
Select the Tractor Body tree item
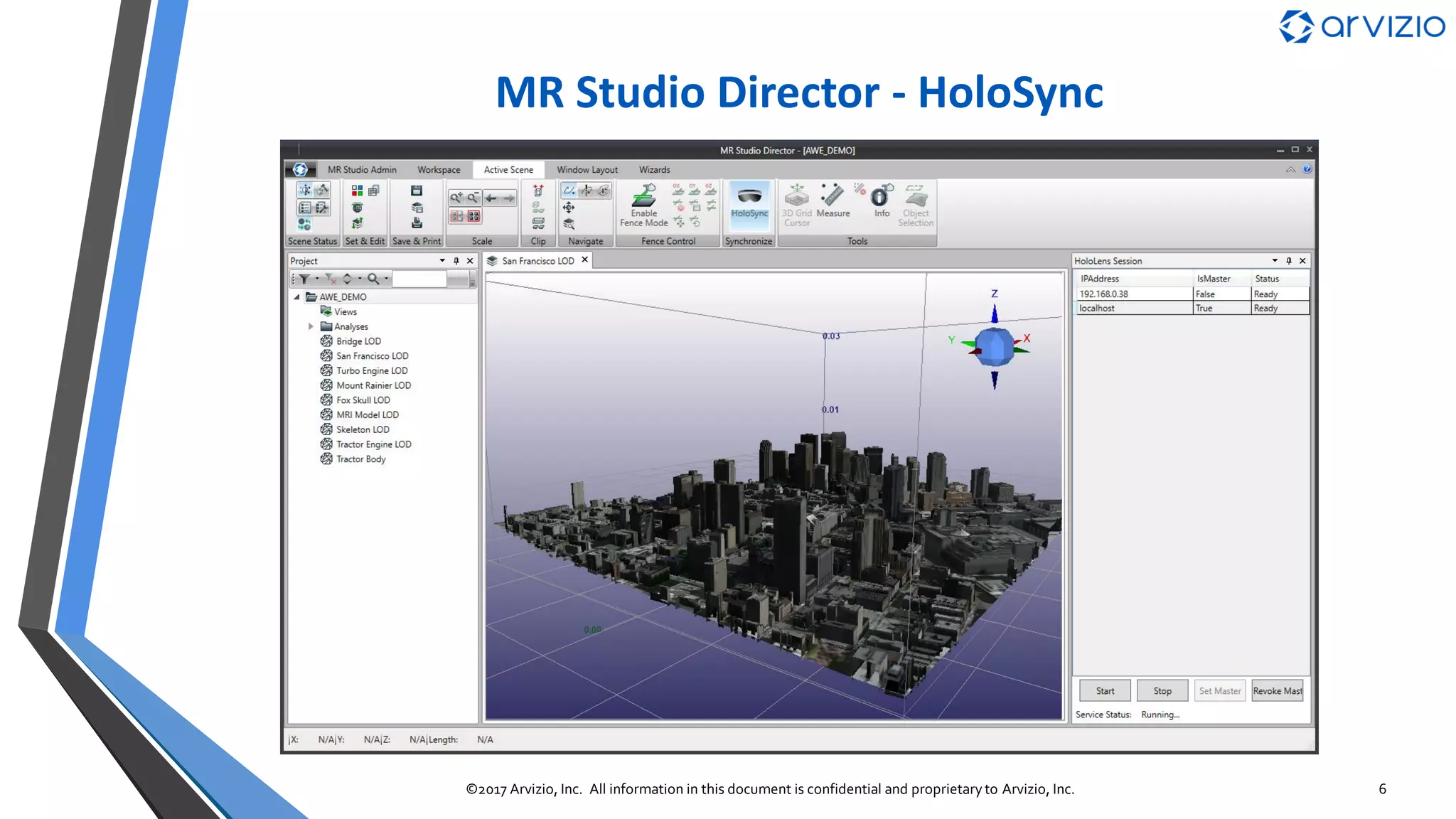point(360,459)
